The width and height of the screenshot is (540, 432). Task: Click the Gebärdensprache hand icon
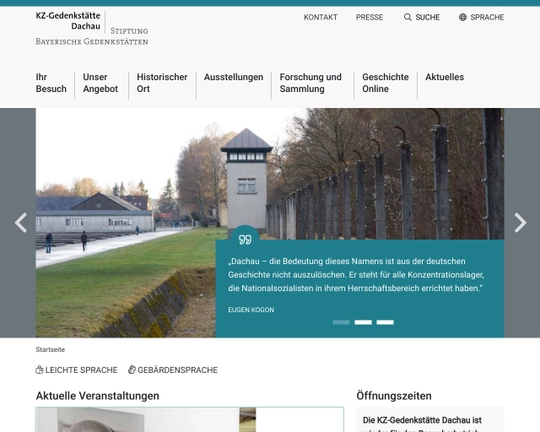(132, 370)
